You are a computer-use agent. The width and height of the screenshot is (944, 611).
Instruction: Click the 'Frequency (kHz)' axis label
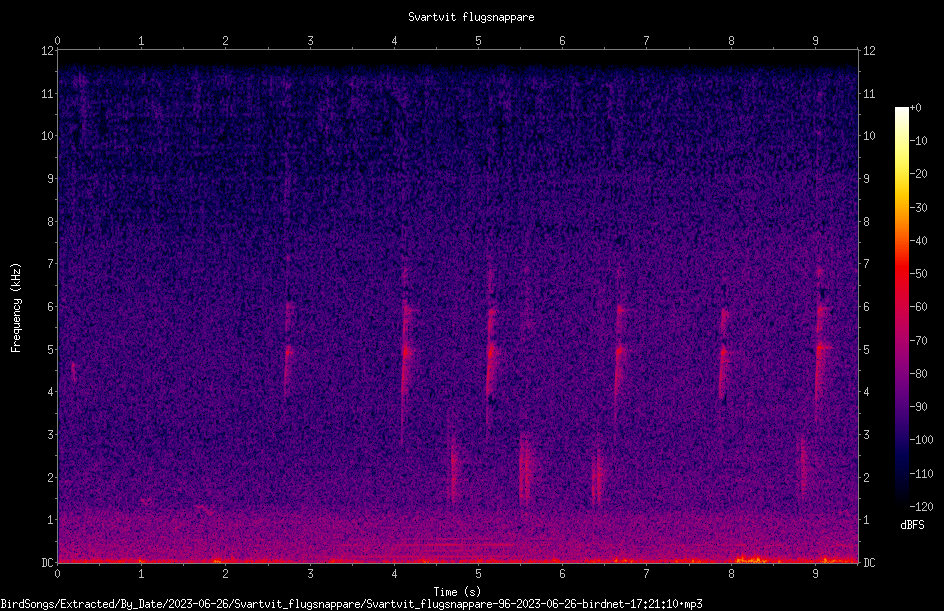pyautogui.click(x=16, y=308)
